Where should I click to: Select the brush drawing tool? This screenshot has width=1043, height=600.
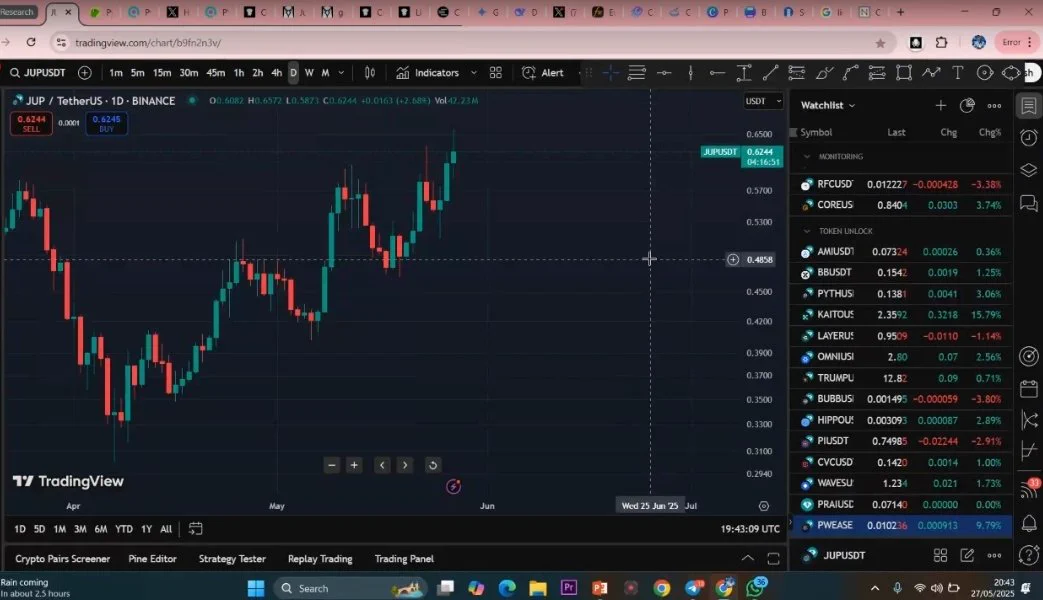pyautogui.click(x=824, y=73)
